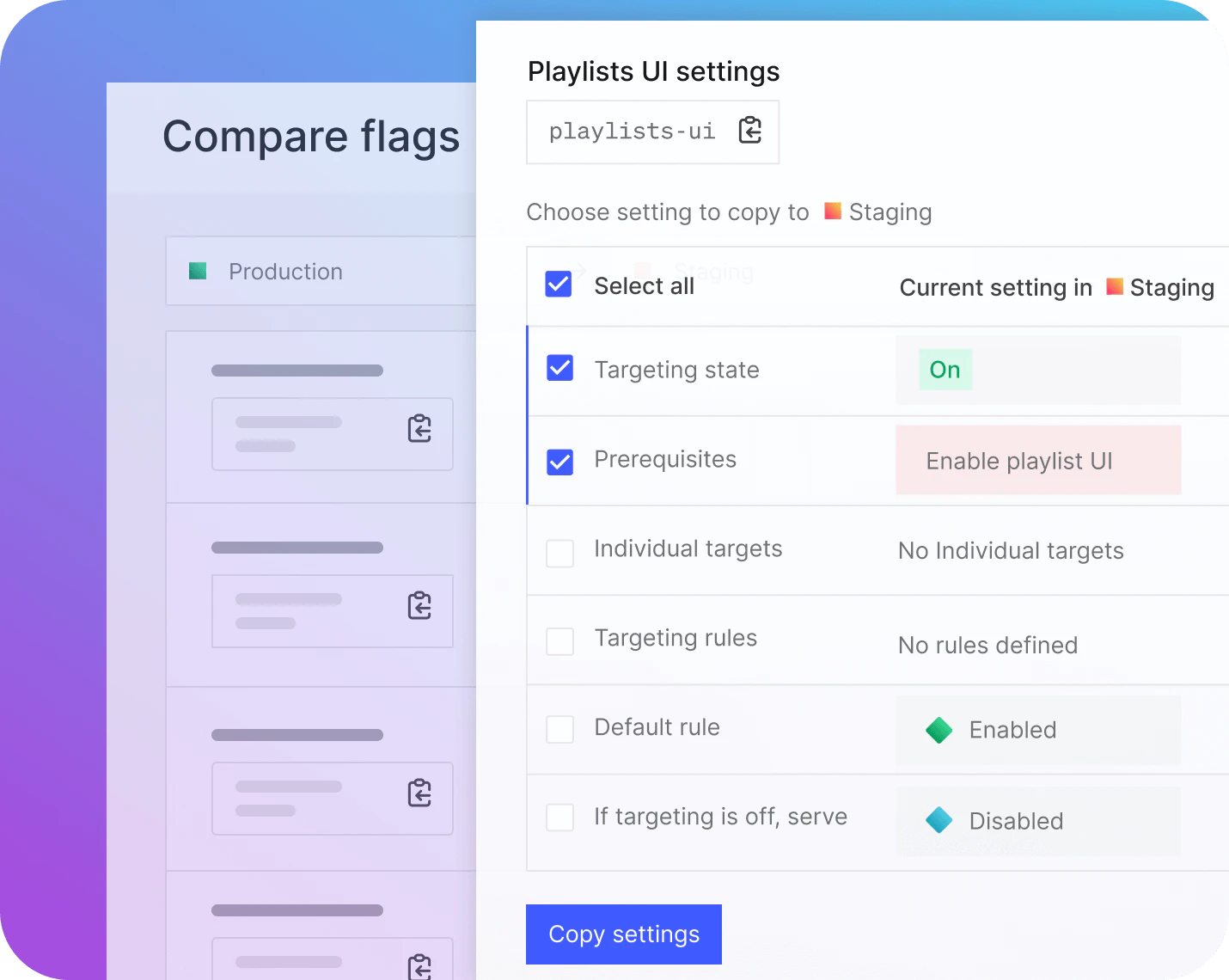Enable the Individual targets checkbox
The height and width of the screenshot is (980, 1229).
(559, 554)
